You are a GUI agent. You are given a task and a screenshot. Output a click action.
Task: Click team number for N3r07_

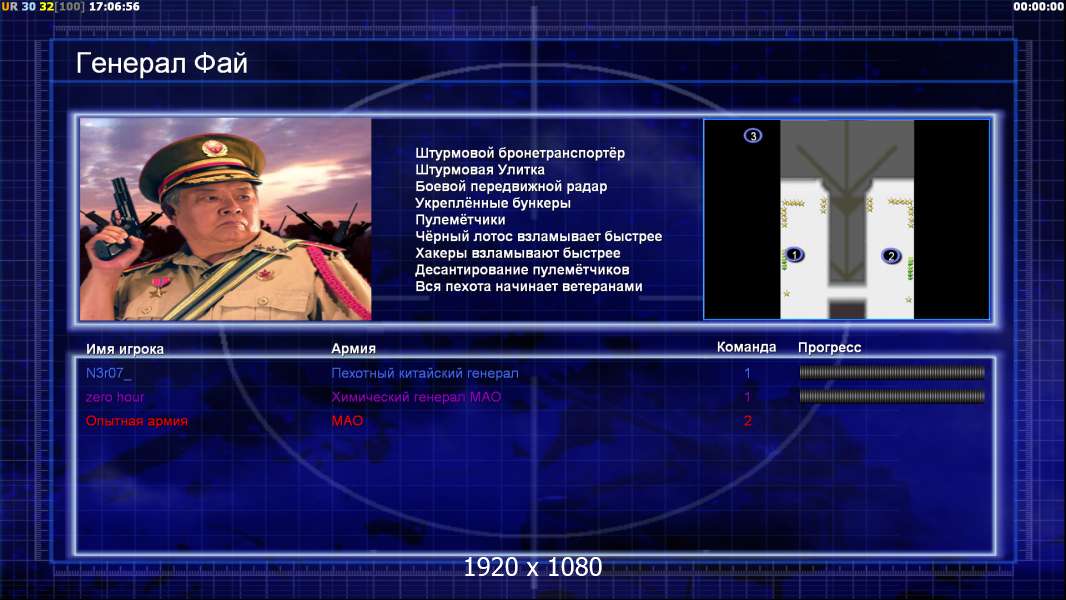tap(747, 373)
